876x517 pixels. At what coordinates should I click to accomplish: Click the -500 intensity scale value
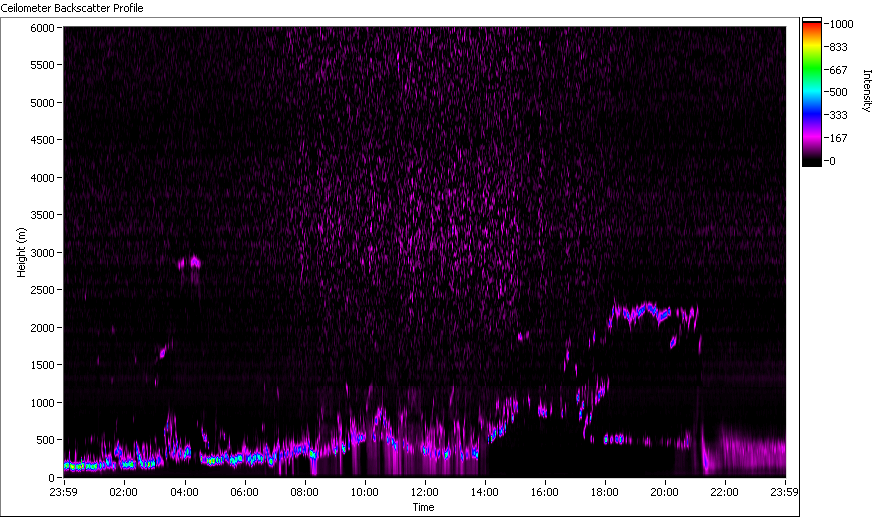tap(837, 92)
